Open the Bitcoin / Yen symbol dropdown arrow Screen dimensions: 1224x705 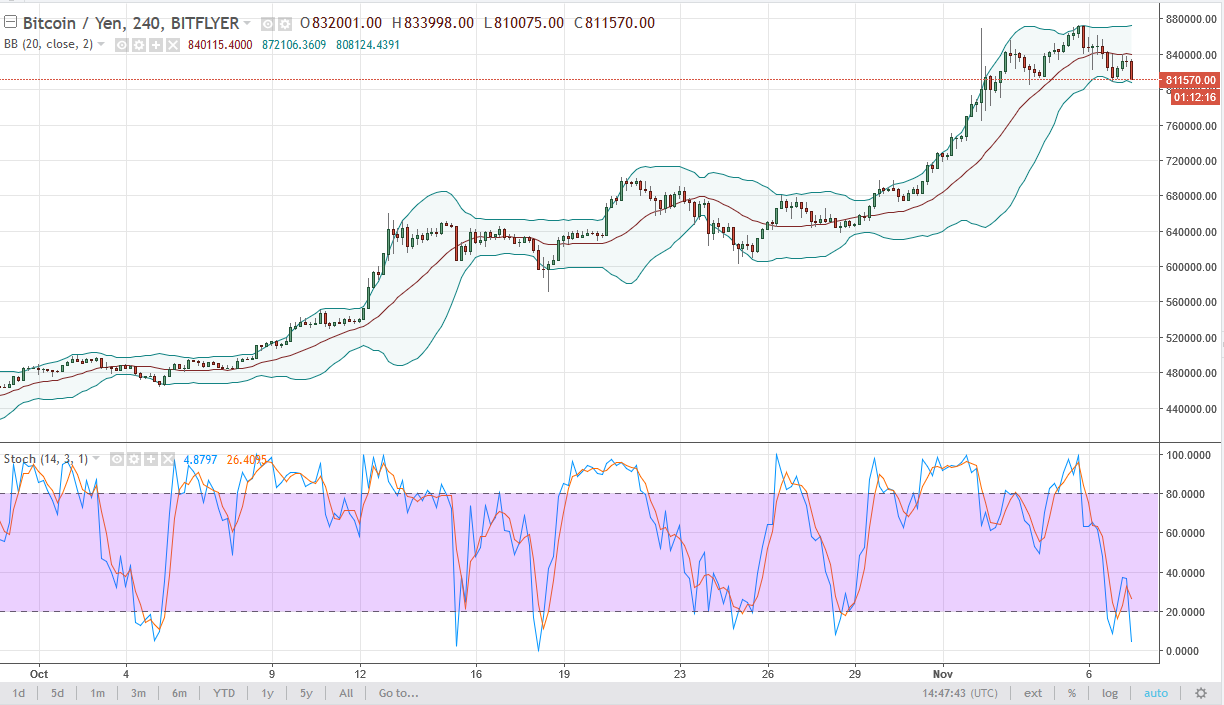(249, 23)
